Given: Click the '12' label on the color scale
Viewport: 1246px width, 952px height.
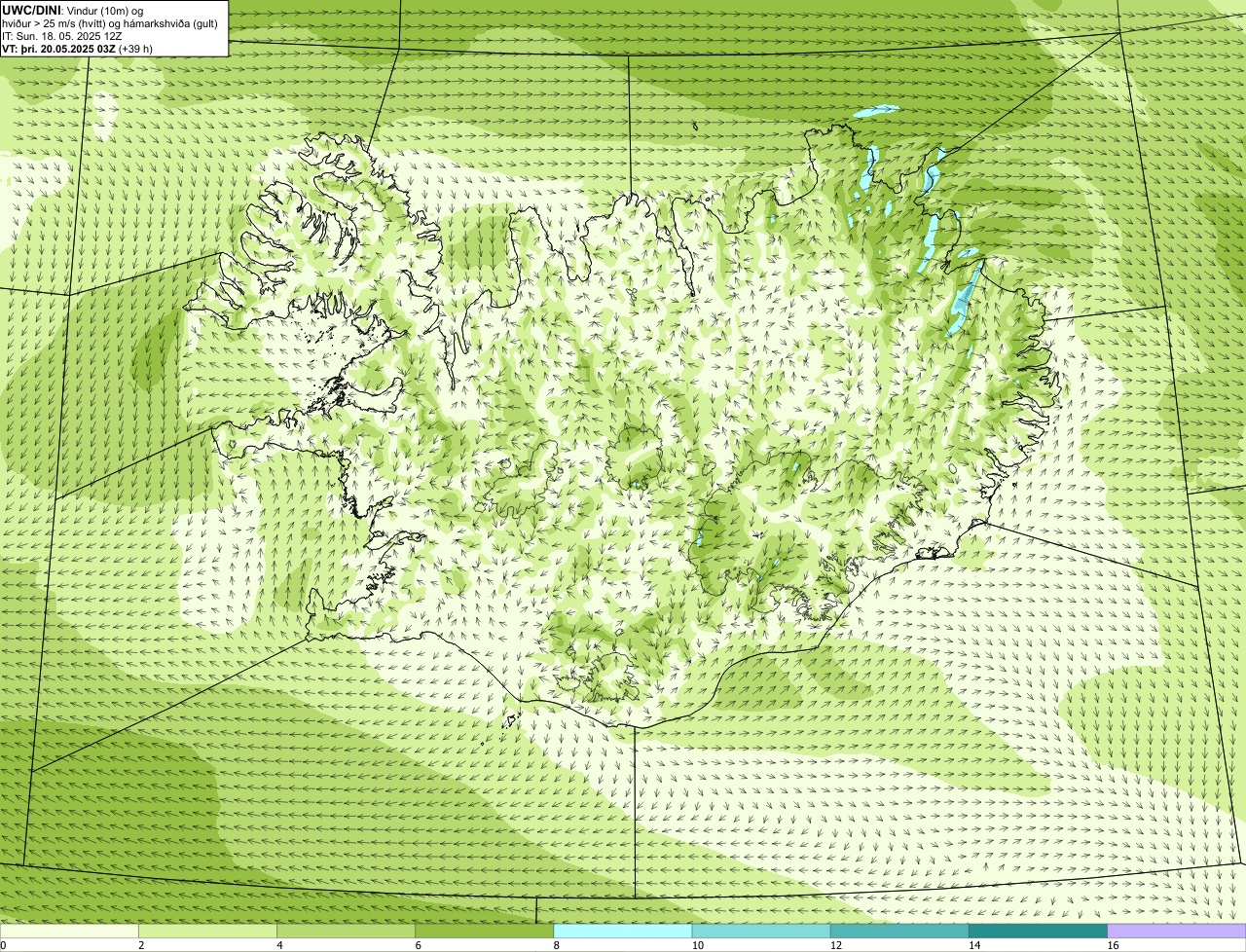Looking at the screenshot, I should pyautogui.click(x=835, y=945).
